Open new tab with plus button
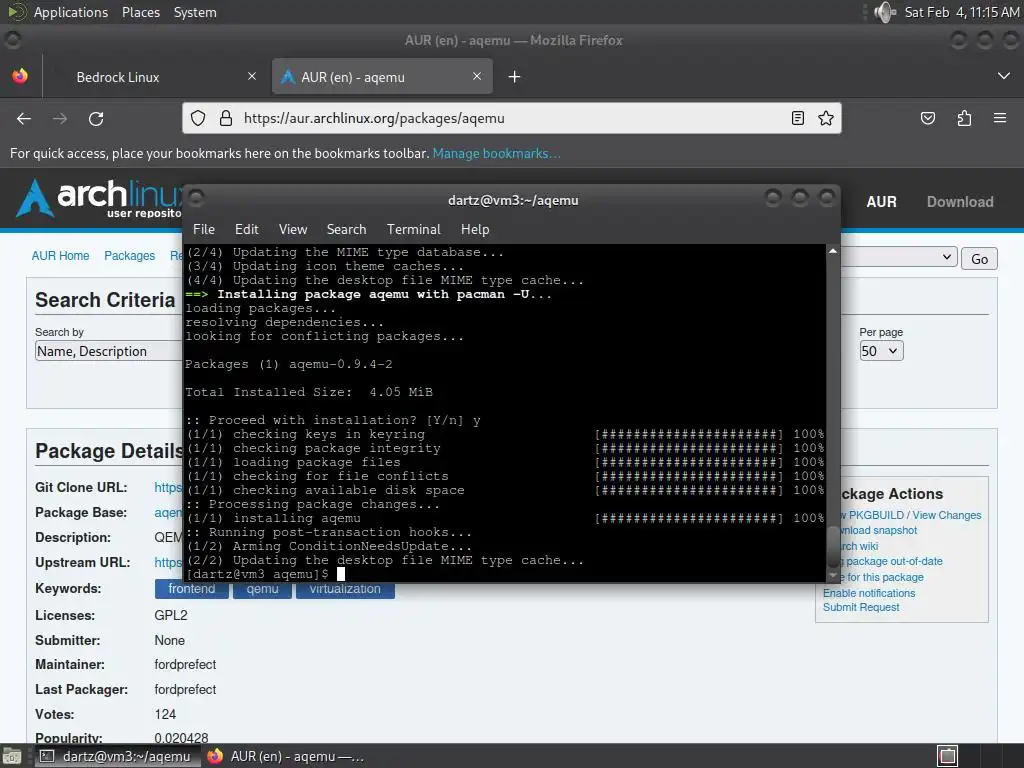Screen dimensions: 1024x768 coord(514,77)
